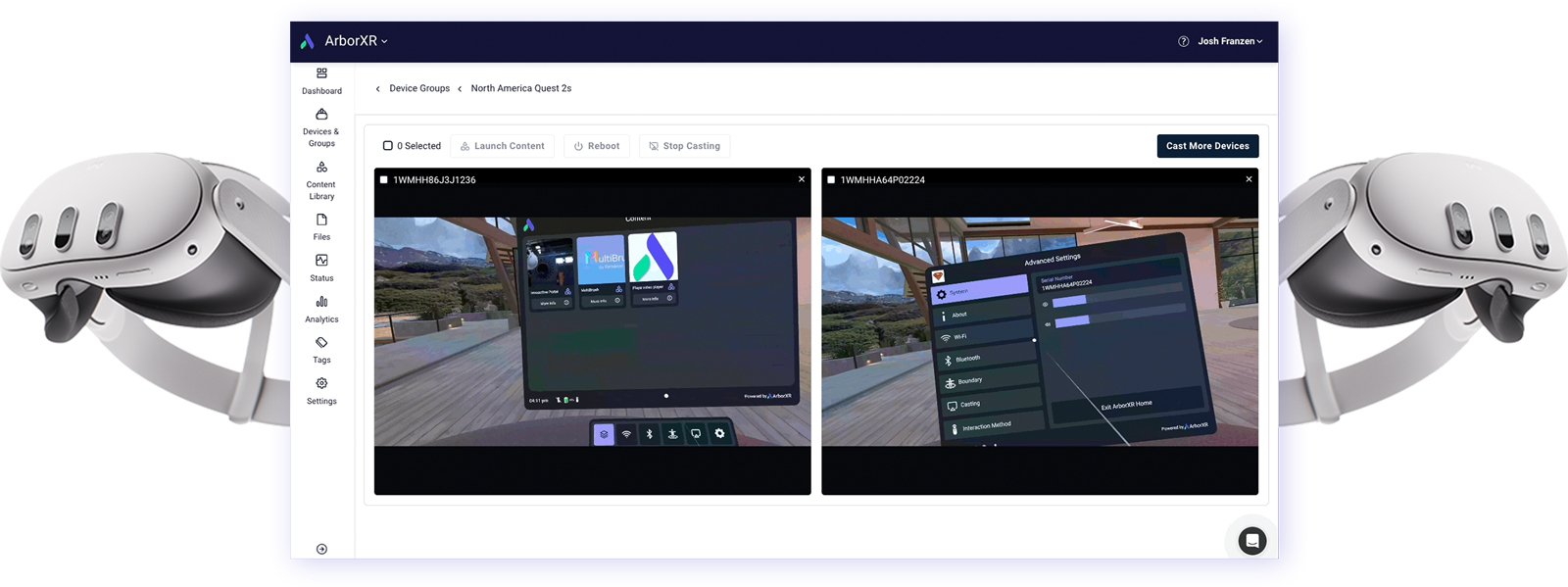Click the Wi-Fi icon in headset toolbar
Viewport: 1568px width, 587px height.
[627, 434]
